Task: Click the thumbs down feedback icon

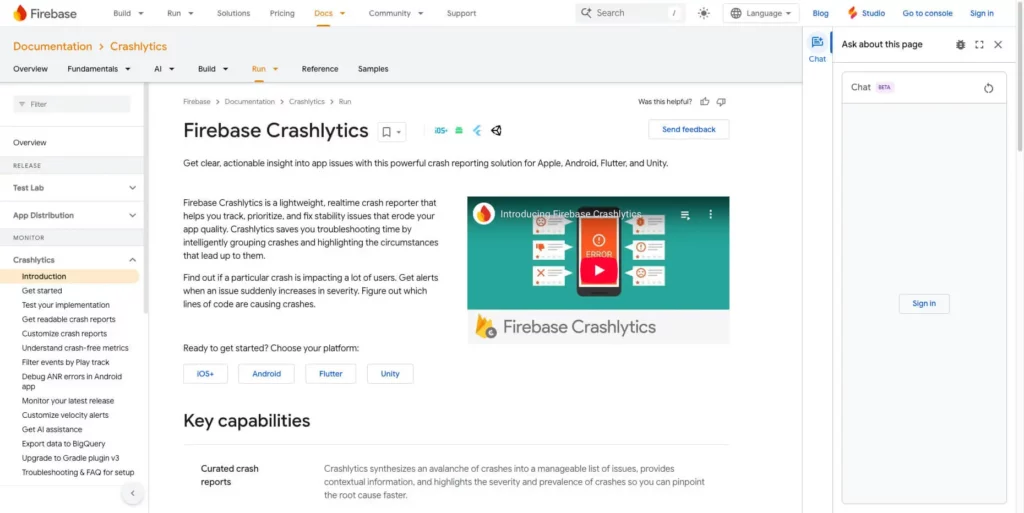Action: pos(721,101)
